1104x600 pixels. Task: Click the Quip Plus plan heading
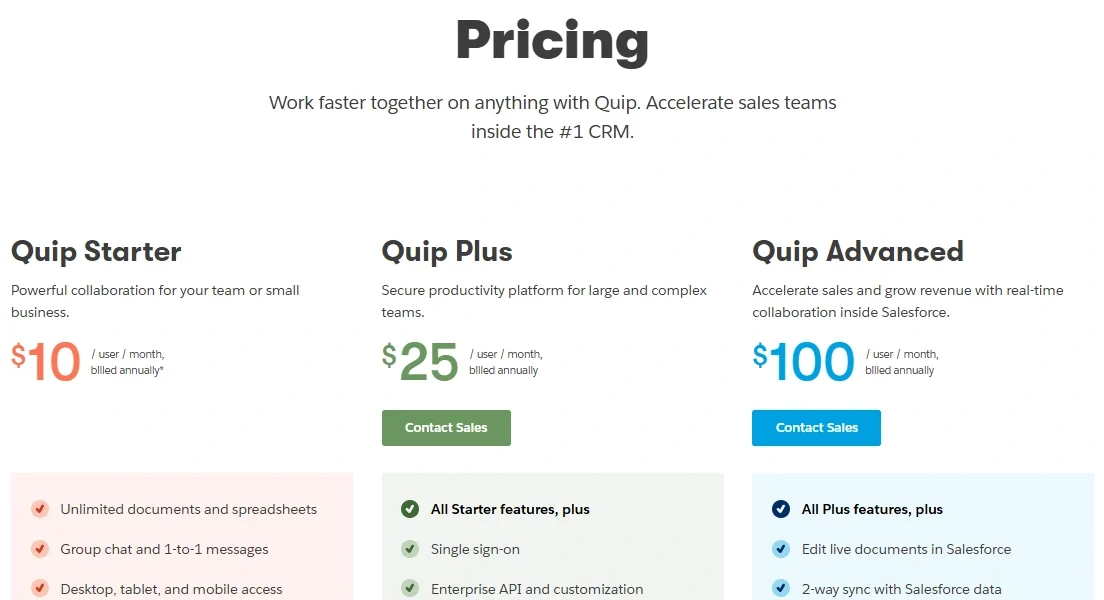(447, 251)
